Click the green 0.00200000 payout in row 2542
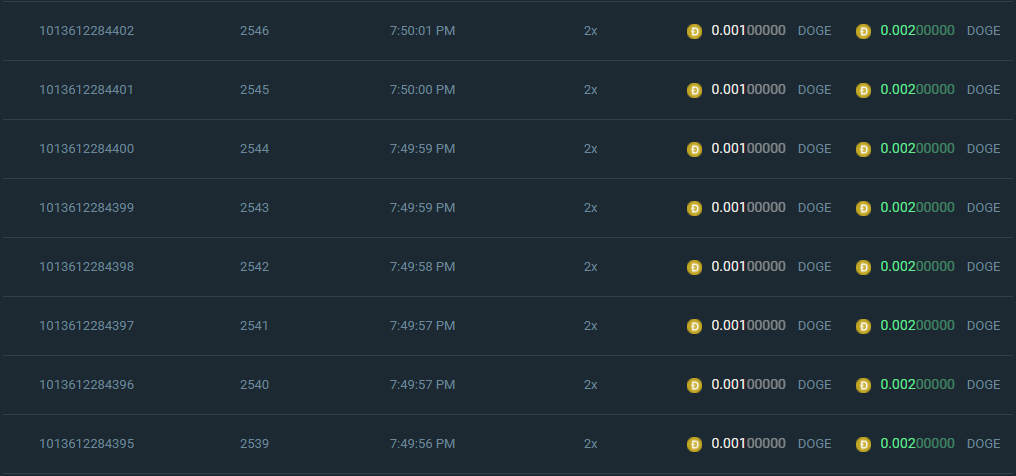 (x=917, y=267)
